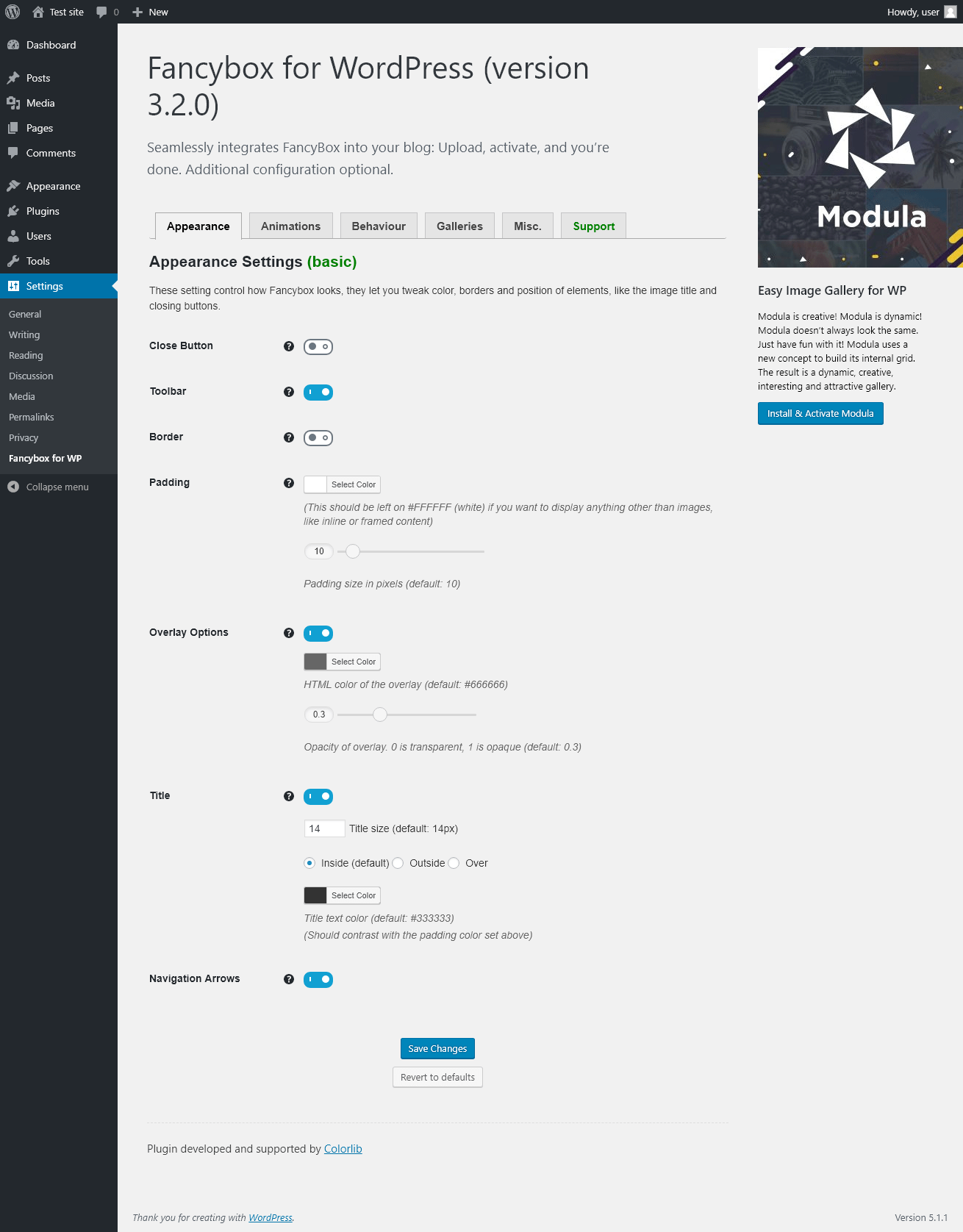Click the overlay opacity slider handle
This screenshot has width=963, height=1232.
[379, 715]
